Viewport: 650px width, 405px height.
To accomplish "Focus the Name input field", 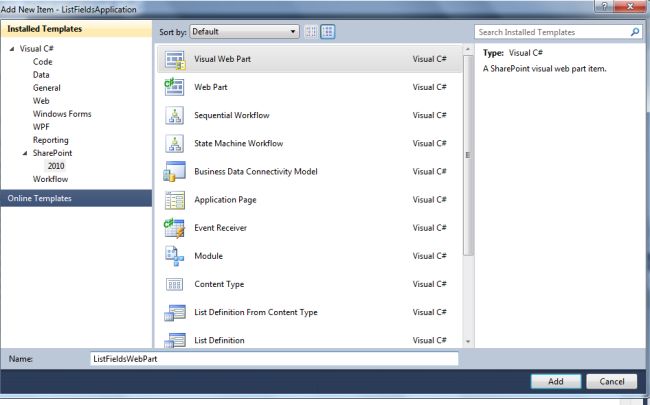I will (x=274, y=359).
